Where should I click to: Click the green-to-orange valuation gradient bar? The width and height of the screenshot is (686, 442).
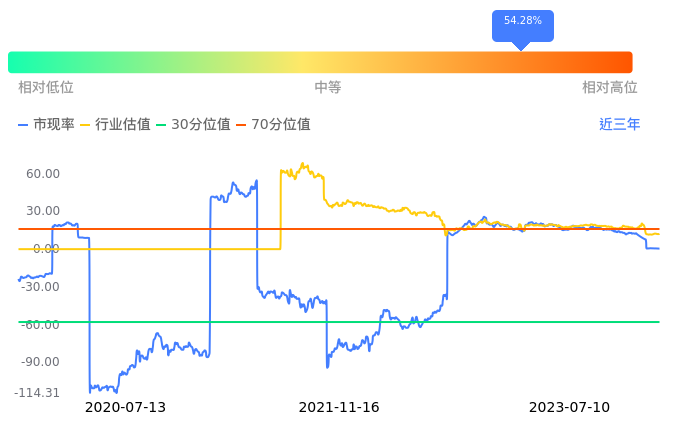tap(320, 62)
